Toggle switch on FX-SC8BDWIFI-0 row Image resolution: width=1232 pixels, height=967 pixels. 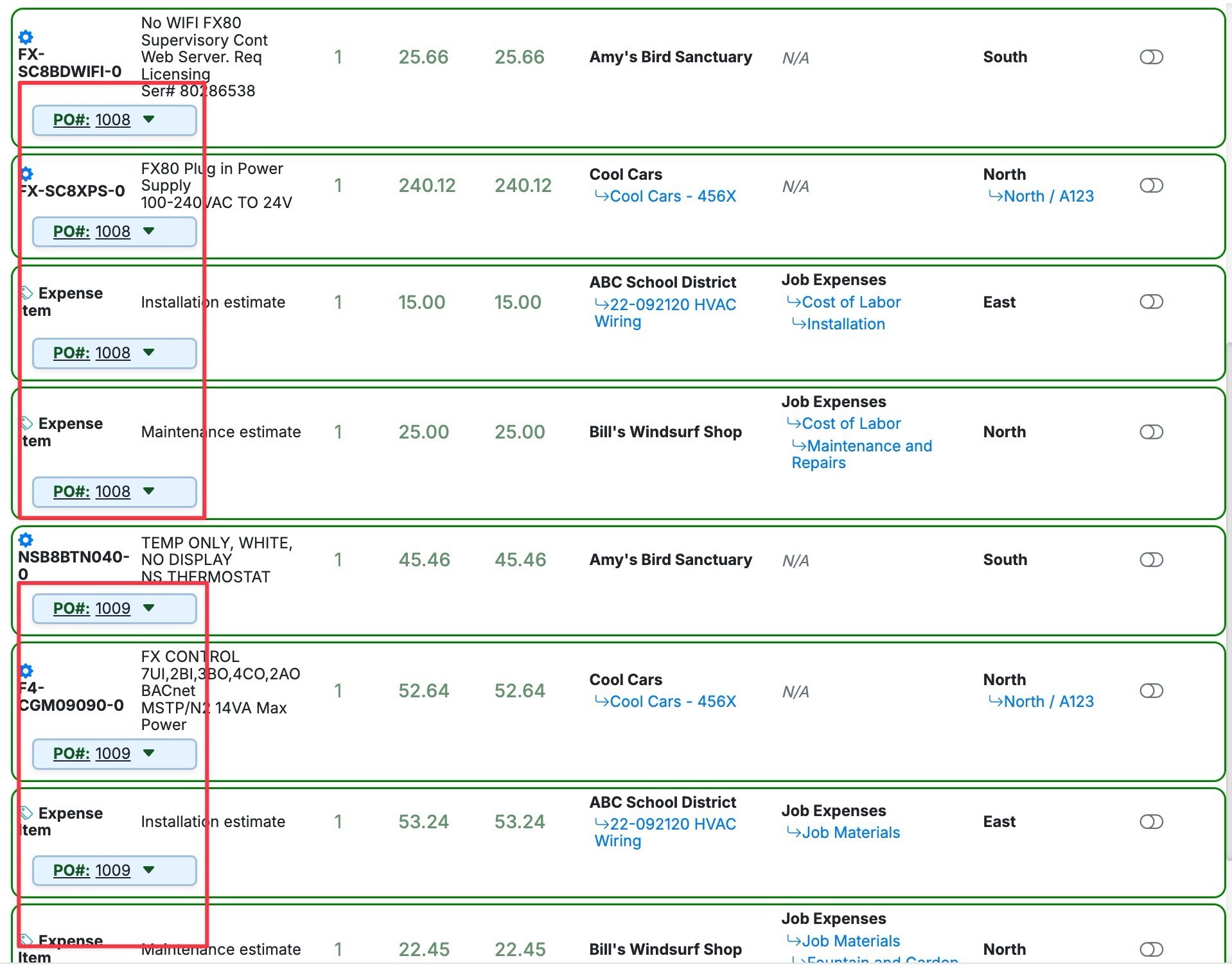pos(1151,57)
